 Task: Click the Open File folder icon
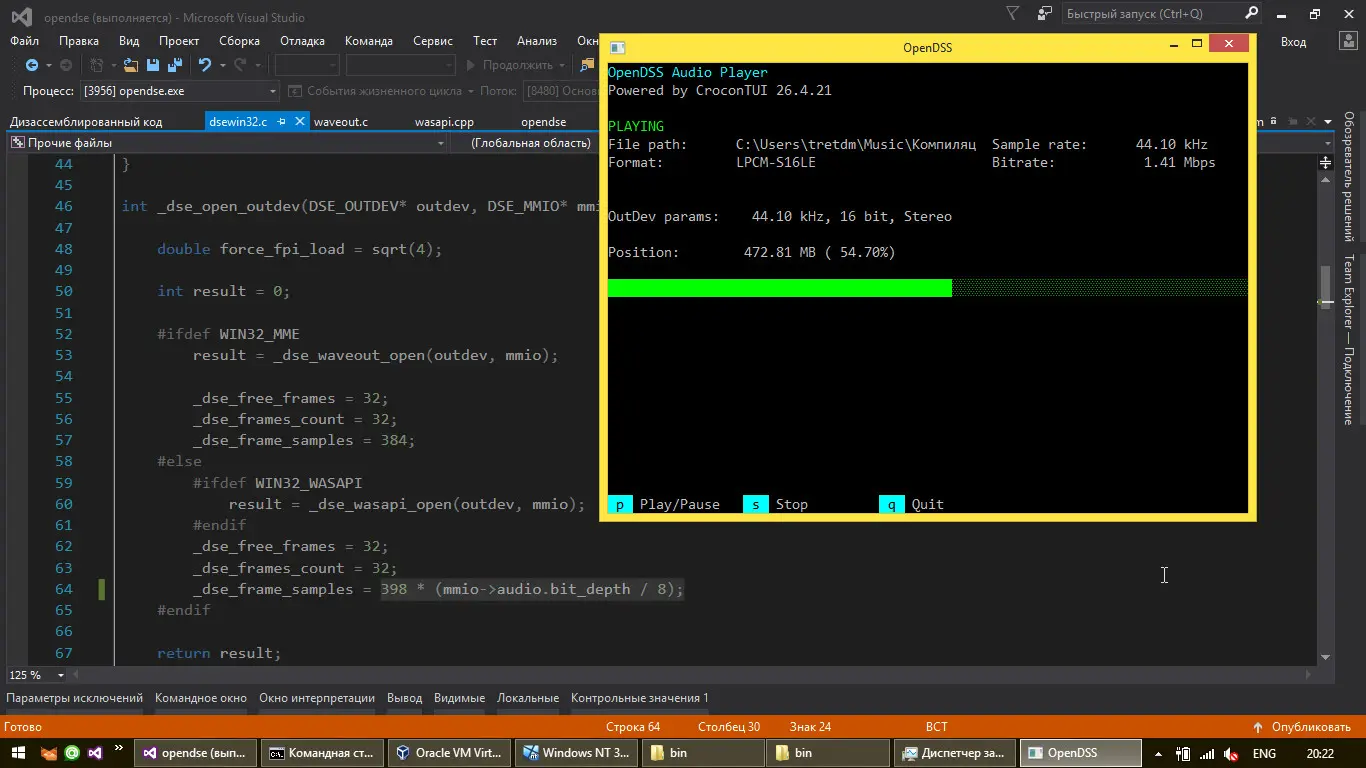point(131,65)
